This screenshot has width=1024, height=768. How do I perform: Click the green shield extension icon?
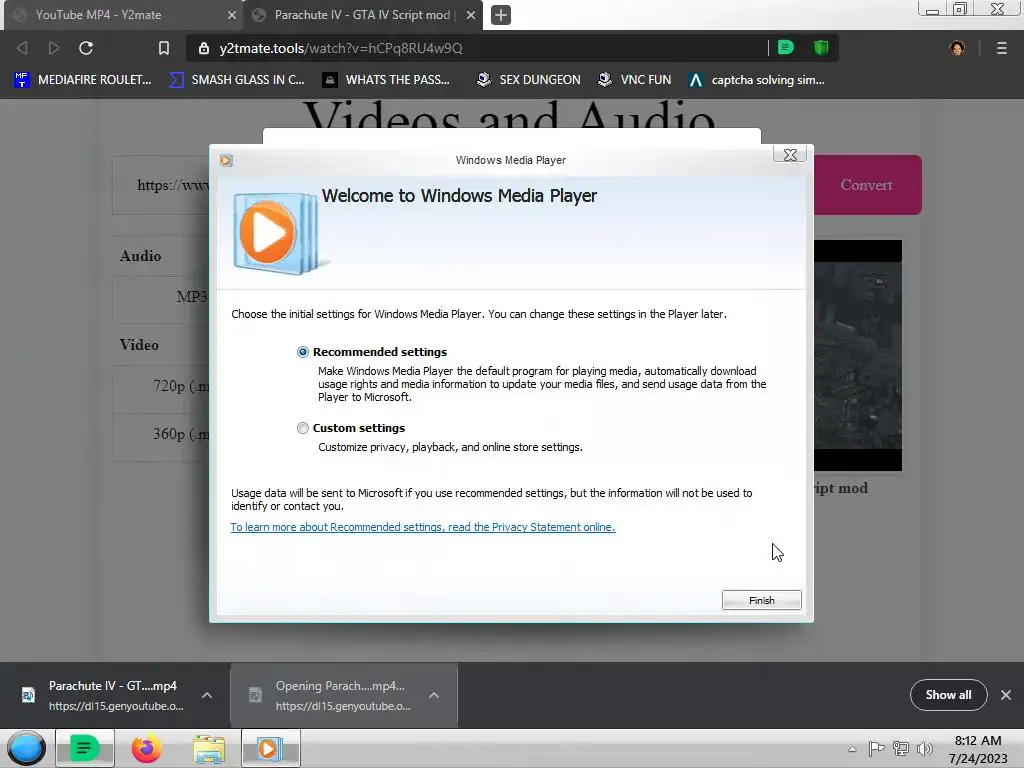[x=821, y=48]
